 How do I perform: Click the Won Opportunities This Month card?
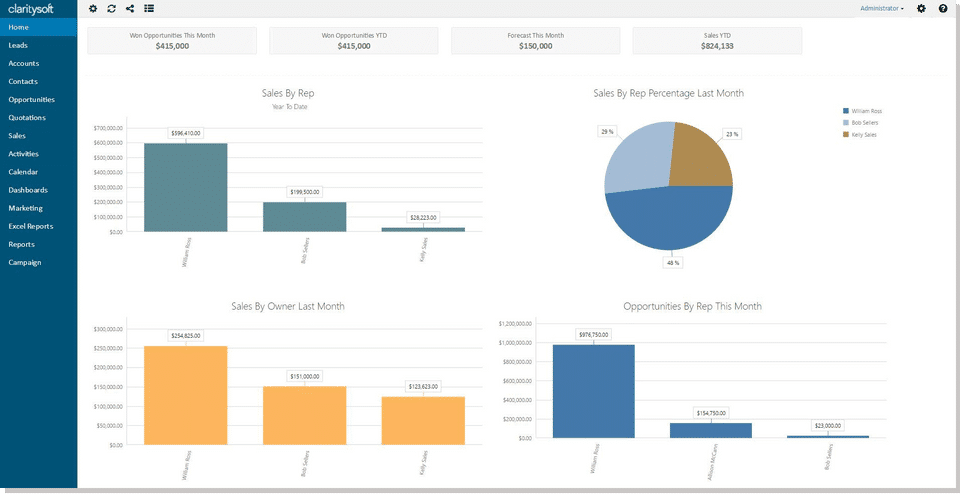point(172,40)
